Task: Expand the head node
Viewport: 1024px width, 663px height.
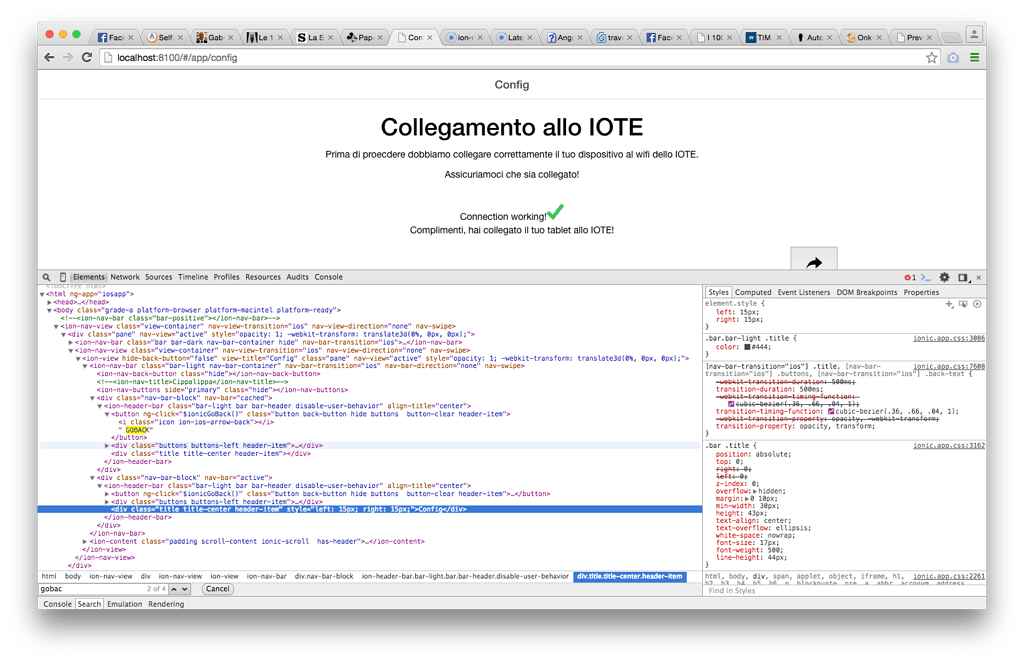Action: [x=50, y=302]
